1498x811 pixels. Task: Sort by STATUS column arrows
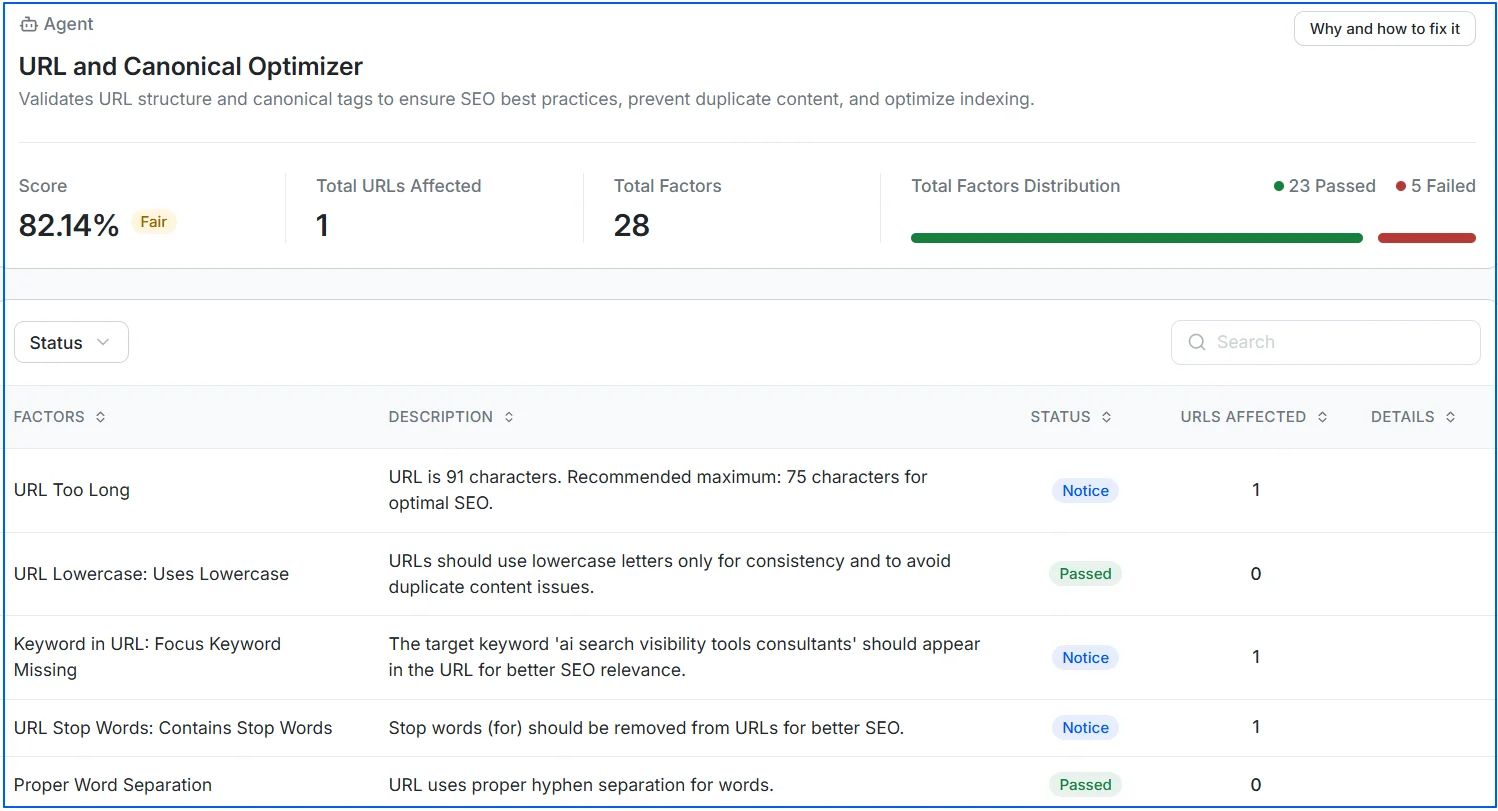click(x=1106, y=417)
